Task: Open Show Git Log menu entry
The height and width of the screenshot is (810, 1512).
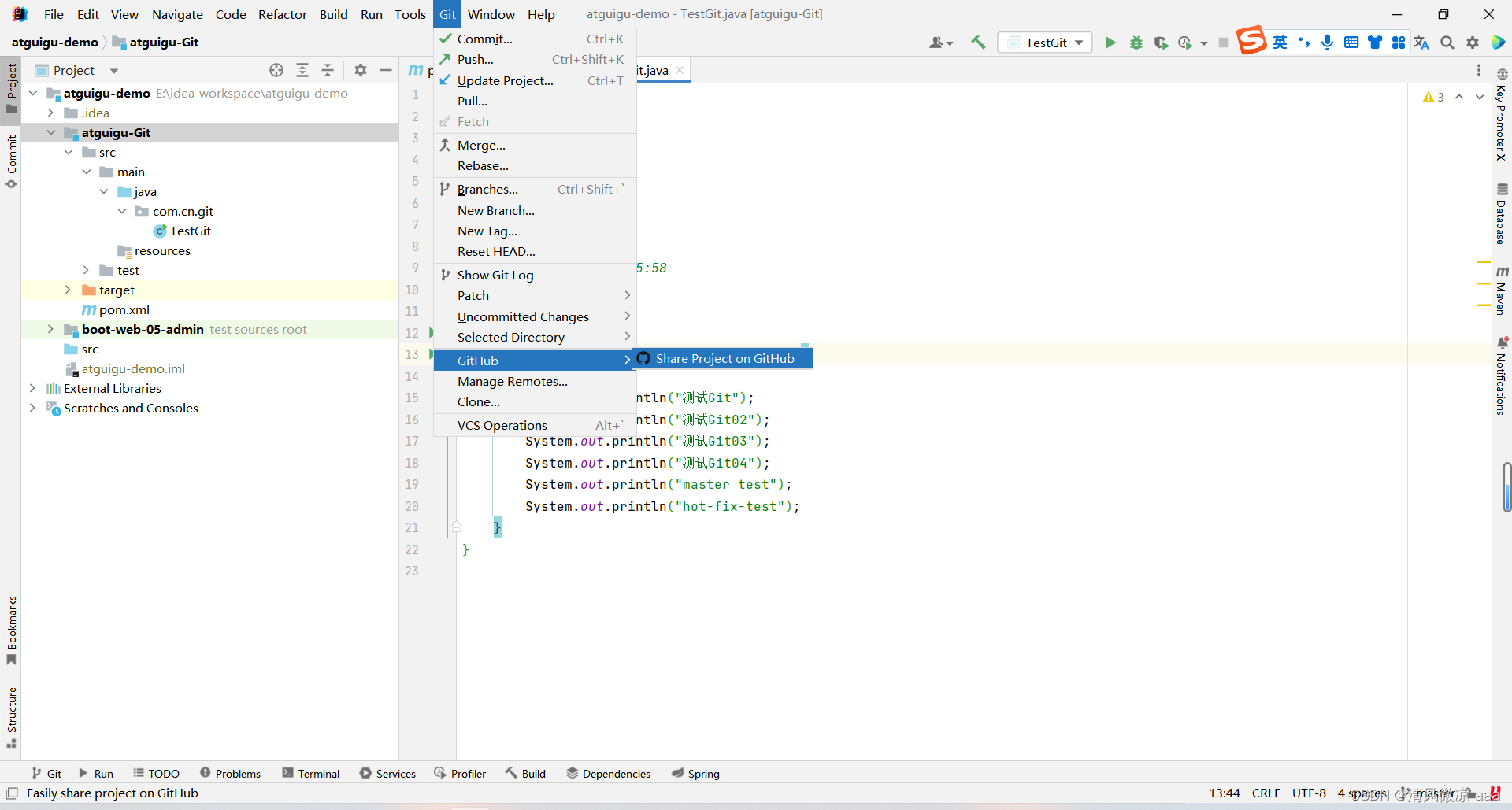Action: coord(535,275)
